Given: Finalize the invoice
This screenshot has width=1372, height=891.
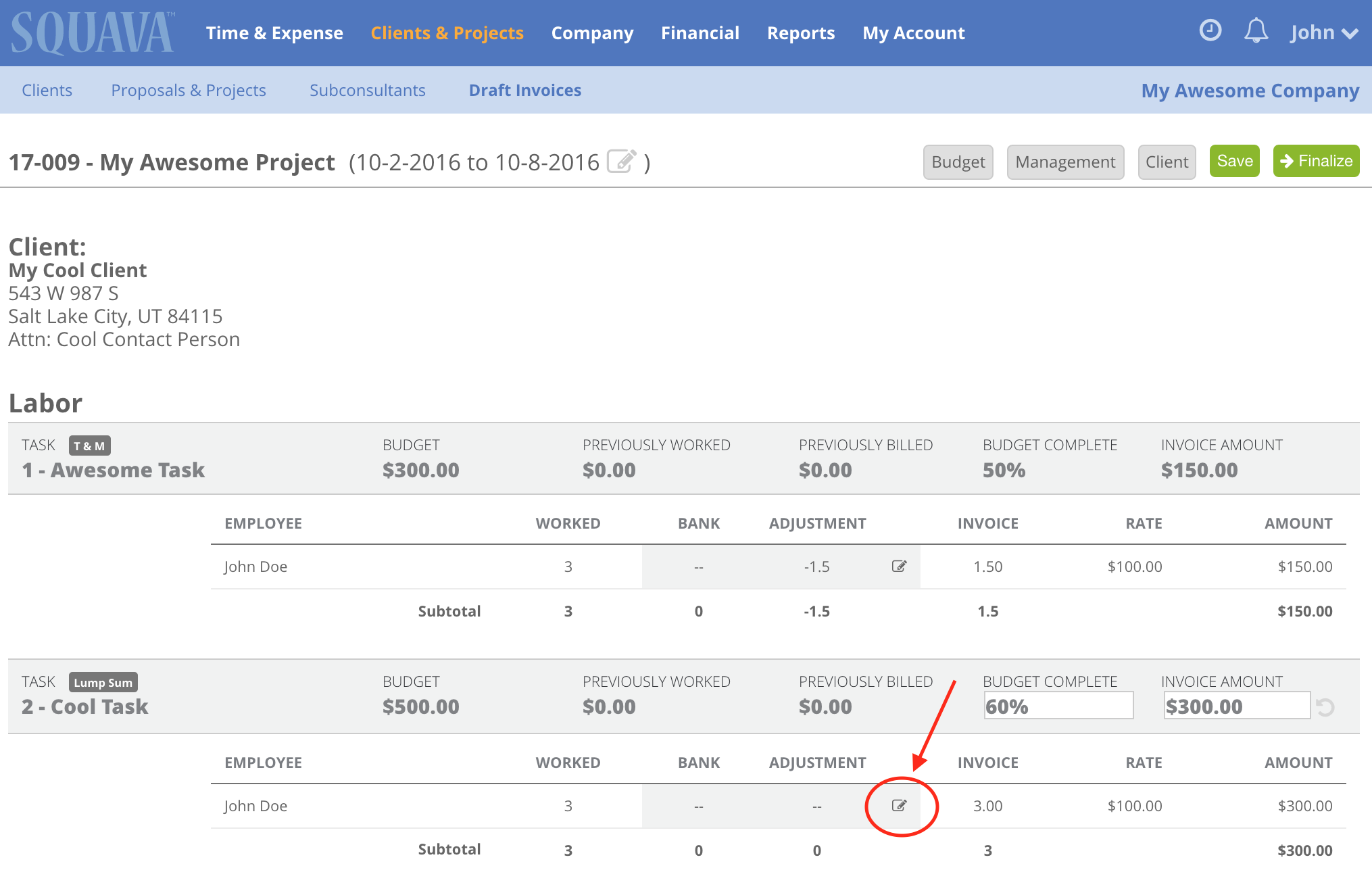Looking at the screenshot, I should coord(1316,161).
